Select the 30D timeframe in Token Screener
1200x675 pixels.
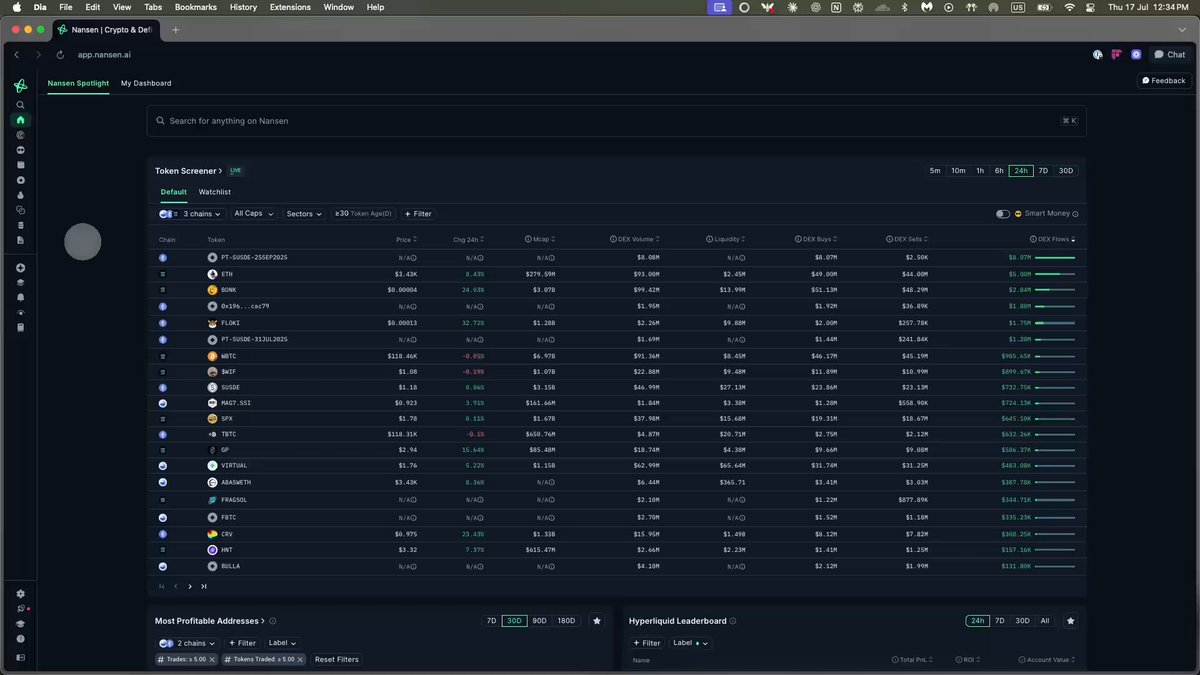click(x=1066, y=171)
